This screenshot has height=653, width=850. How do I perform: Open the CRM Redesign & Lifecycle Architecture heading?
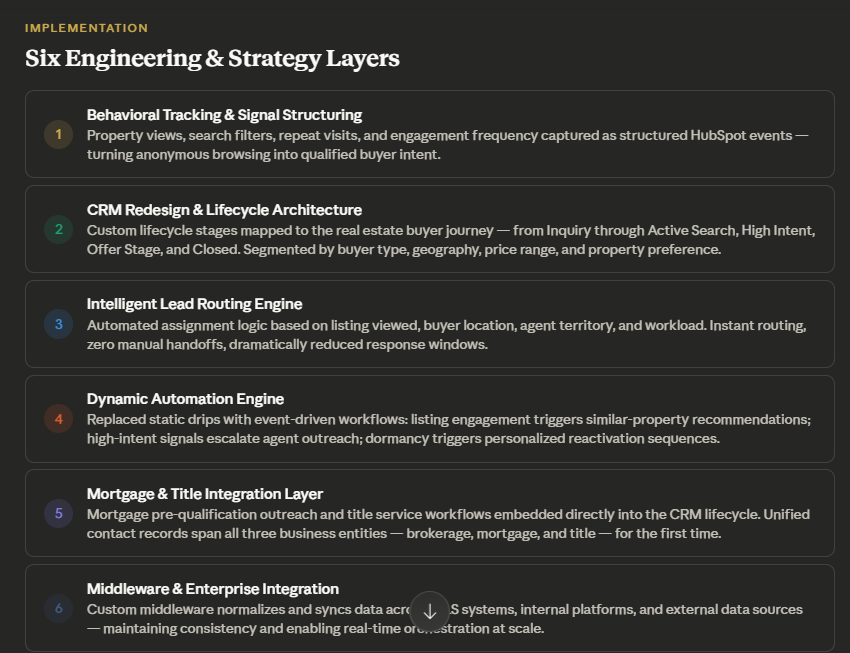[x=224, y=210]
